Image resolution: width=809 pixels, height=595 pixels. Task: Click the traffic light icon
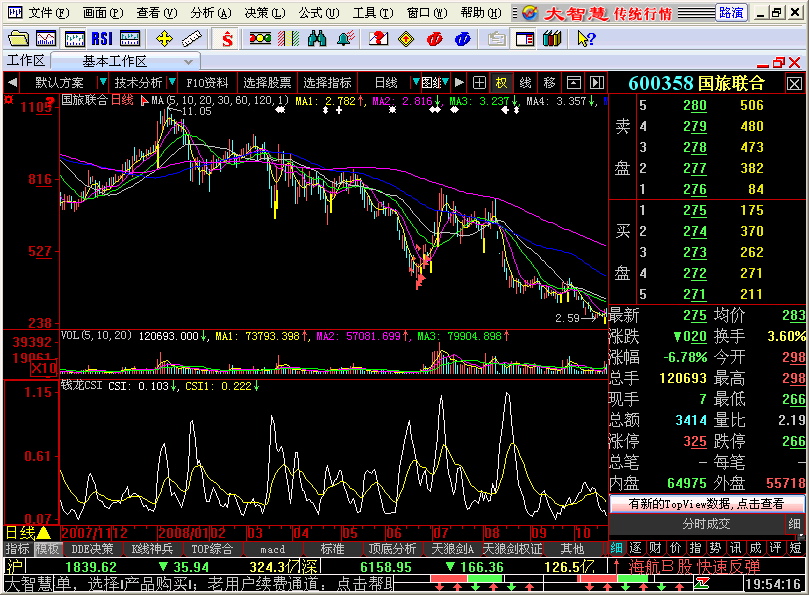pos(260,39)
